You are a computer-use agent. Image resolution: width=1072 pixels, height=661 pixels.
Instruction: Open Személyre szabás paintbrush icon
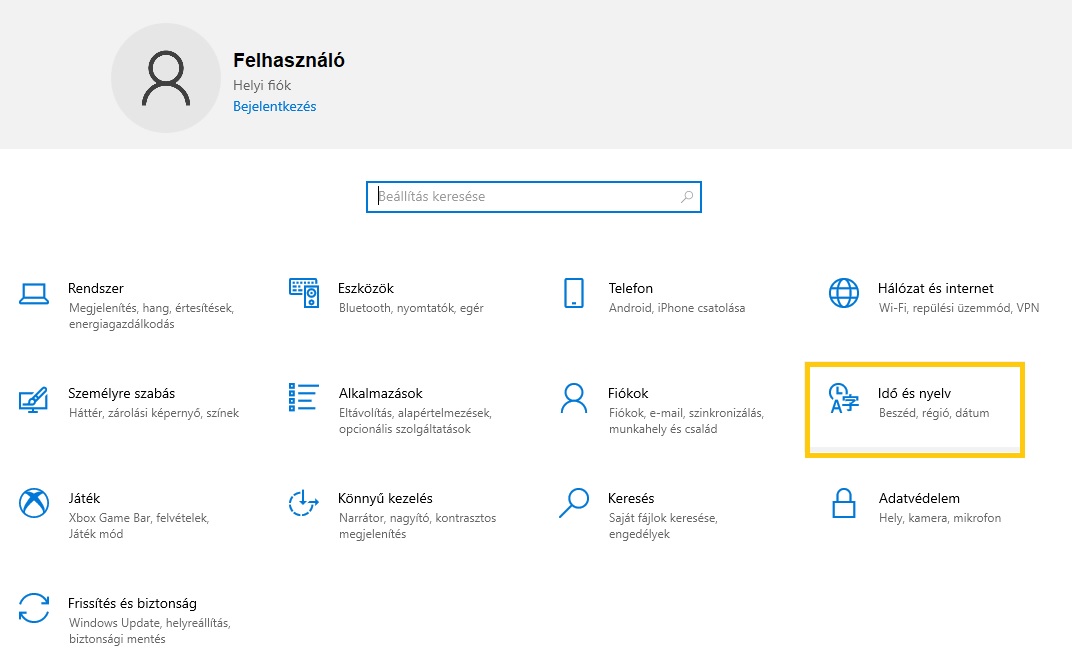tap(34, 399)
